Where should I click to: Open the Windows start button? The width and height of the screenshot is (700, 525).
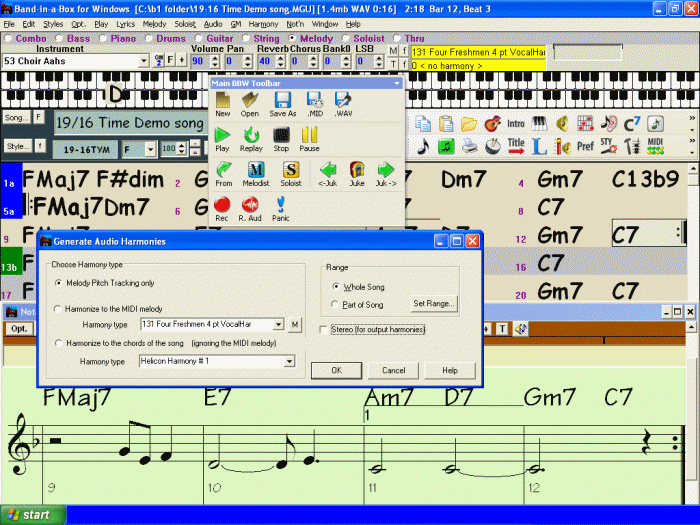pyautogui.click(x=33, y=515)
